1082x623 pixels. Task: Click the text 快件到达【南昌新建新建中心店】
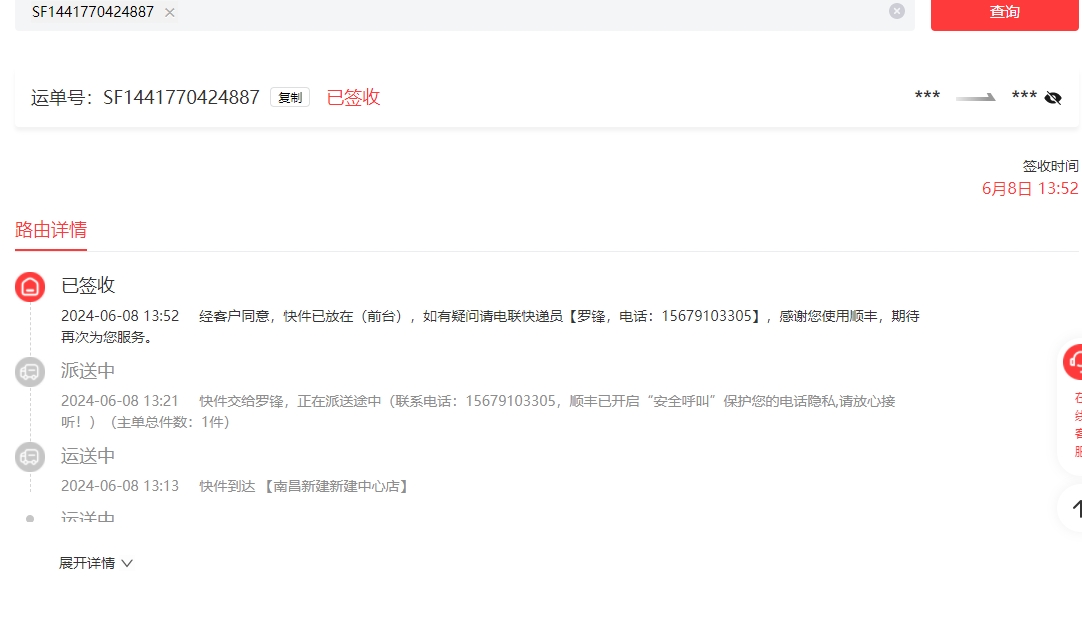click(305, 486)
